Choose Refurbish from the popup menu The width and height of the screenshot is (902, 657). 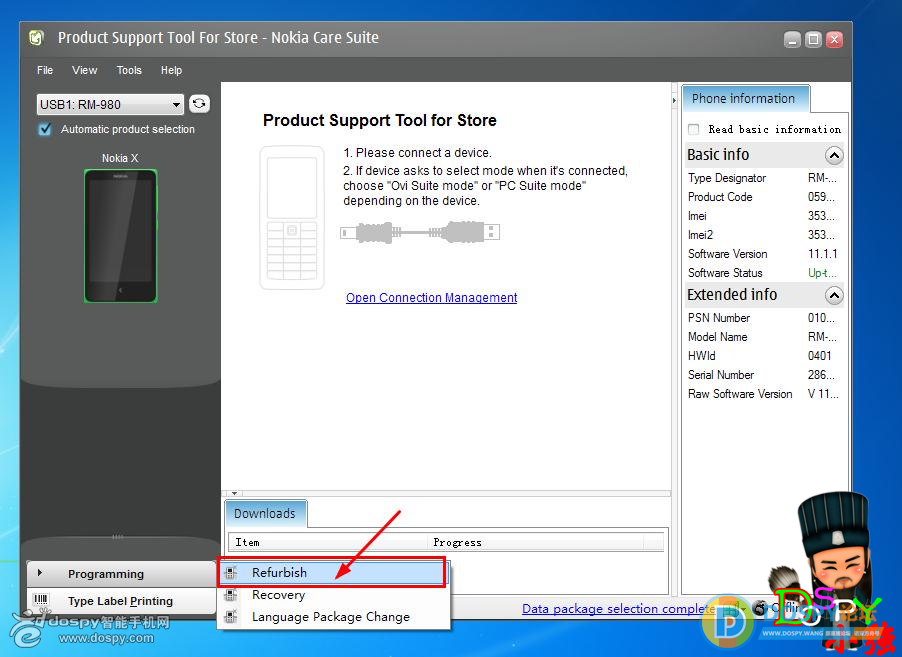click(x=332, y=572)
